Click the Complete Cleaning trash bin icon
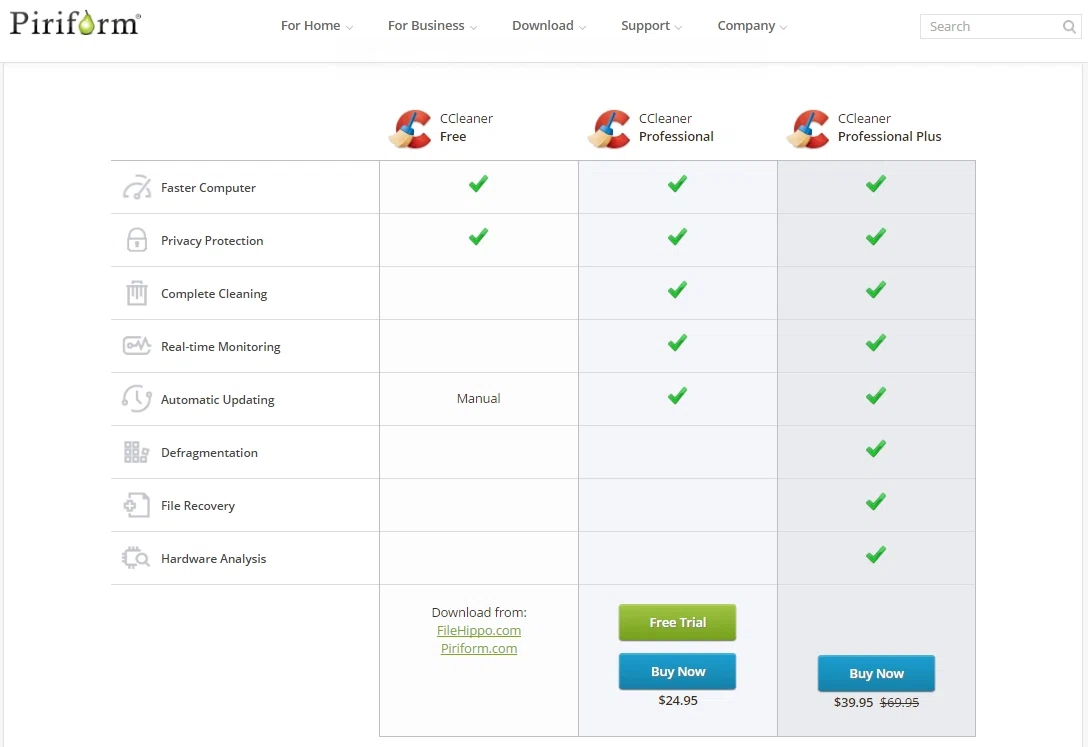This screenshot has height=747, width=1088. click(x=137, y=293)
